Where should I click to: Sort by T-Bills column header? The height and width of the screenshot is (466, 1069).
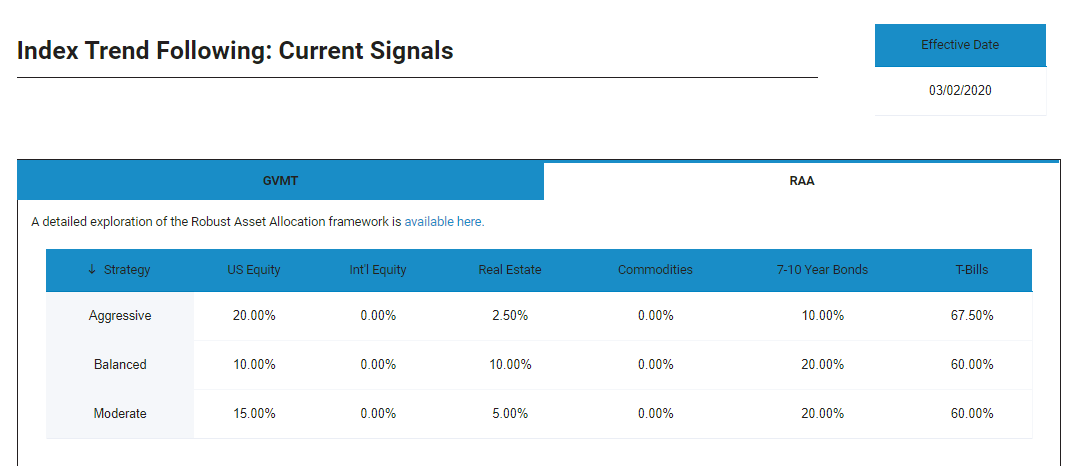[972, 270]
